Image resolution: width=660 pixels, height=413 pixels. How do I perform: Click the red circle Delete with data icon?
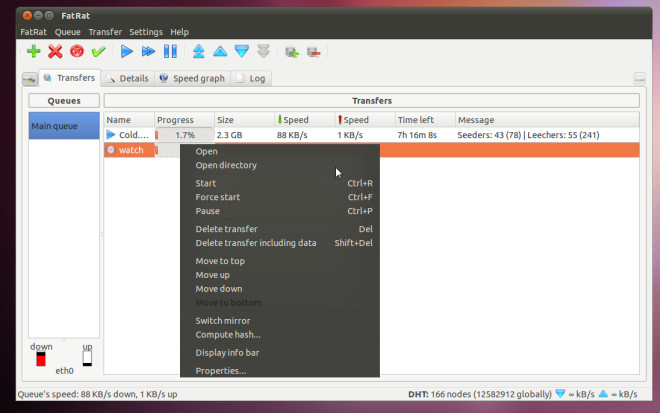(77, 52)
